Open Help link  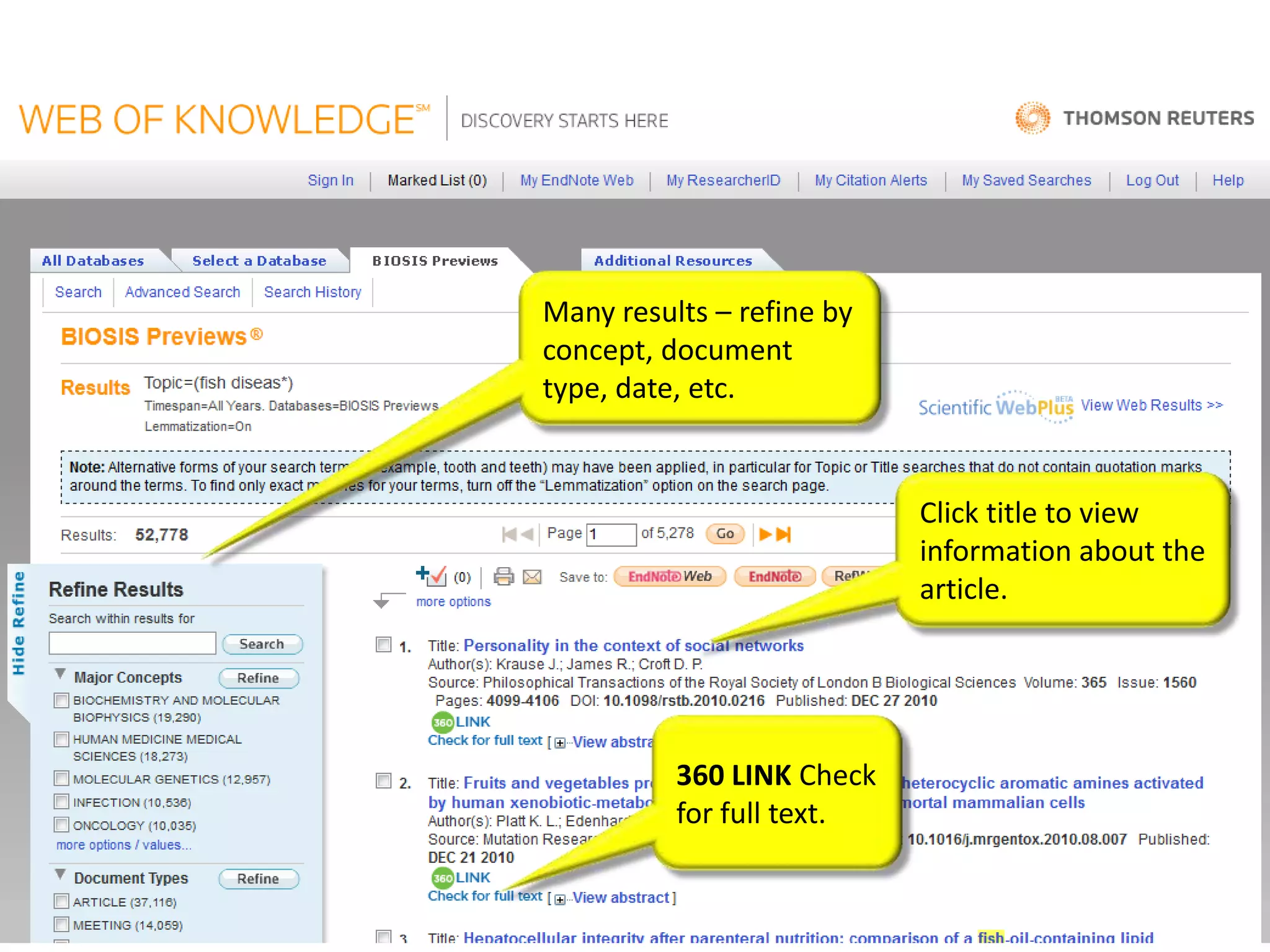pyautogui.click(x=1228, y=180)
